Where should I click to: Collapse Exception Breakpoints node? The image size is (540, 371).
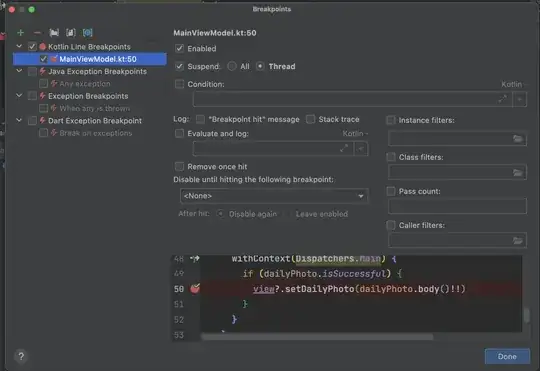coord(19,95)
